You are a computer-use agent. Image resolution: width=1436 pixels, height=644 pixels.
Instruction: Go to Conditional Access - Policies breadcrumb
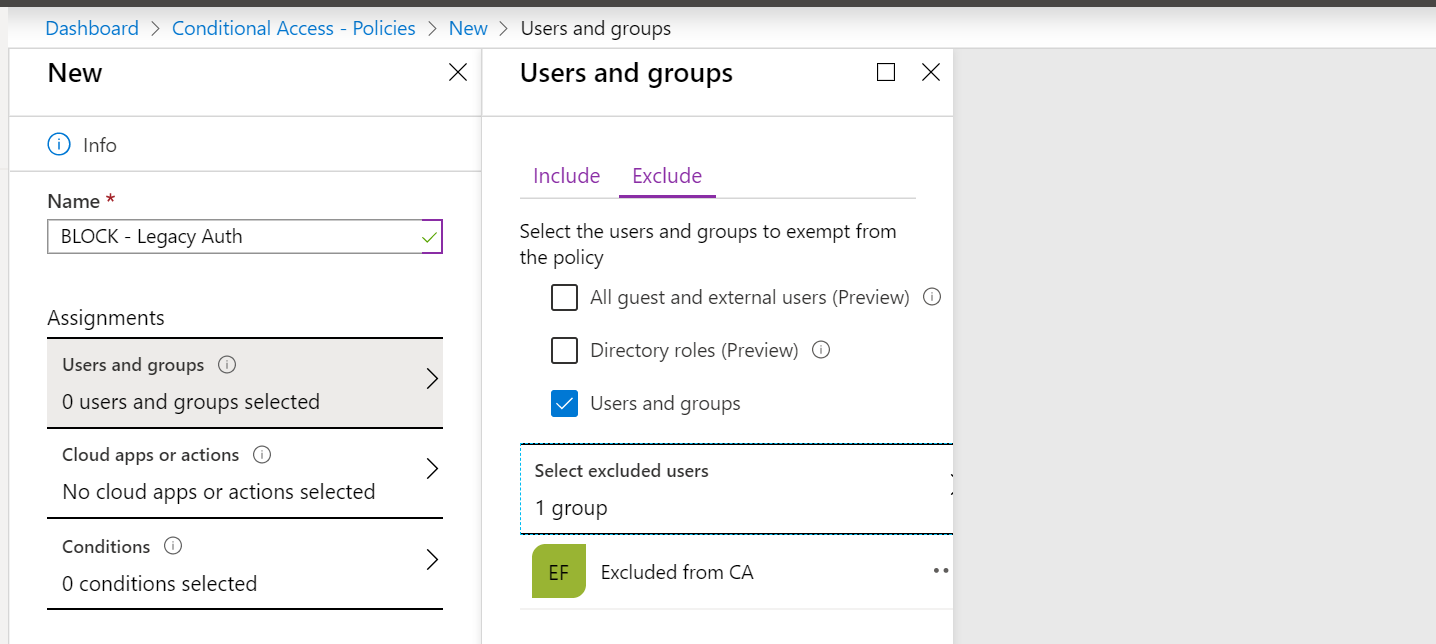click(294, 28)
